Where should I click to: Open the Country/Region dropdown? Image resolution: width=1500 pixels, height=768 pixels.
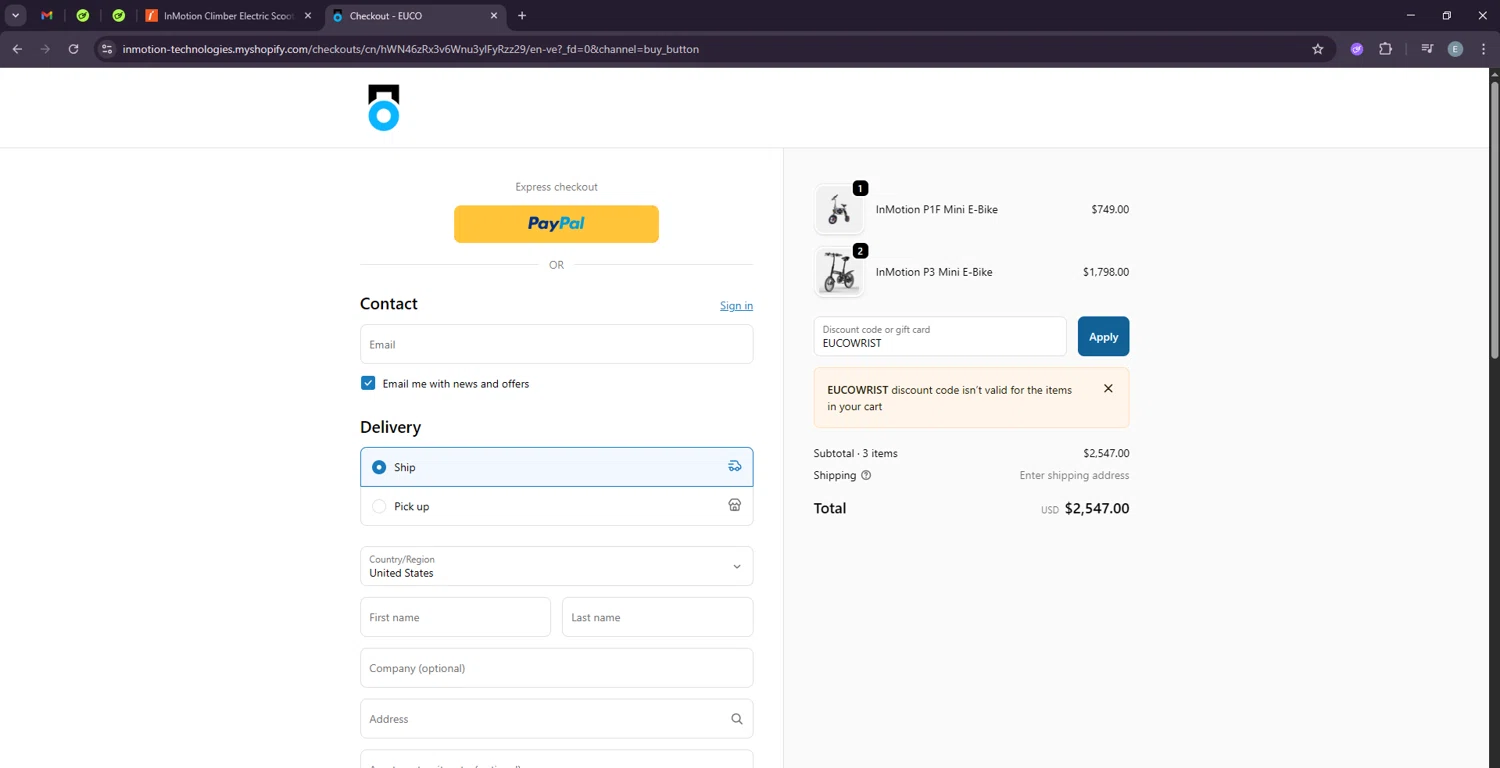pos(556,566)
